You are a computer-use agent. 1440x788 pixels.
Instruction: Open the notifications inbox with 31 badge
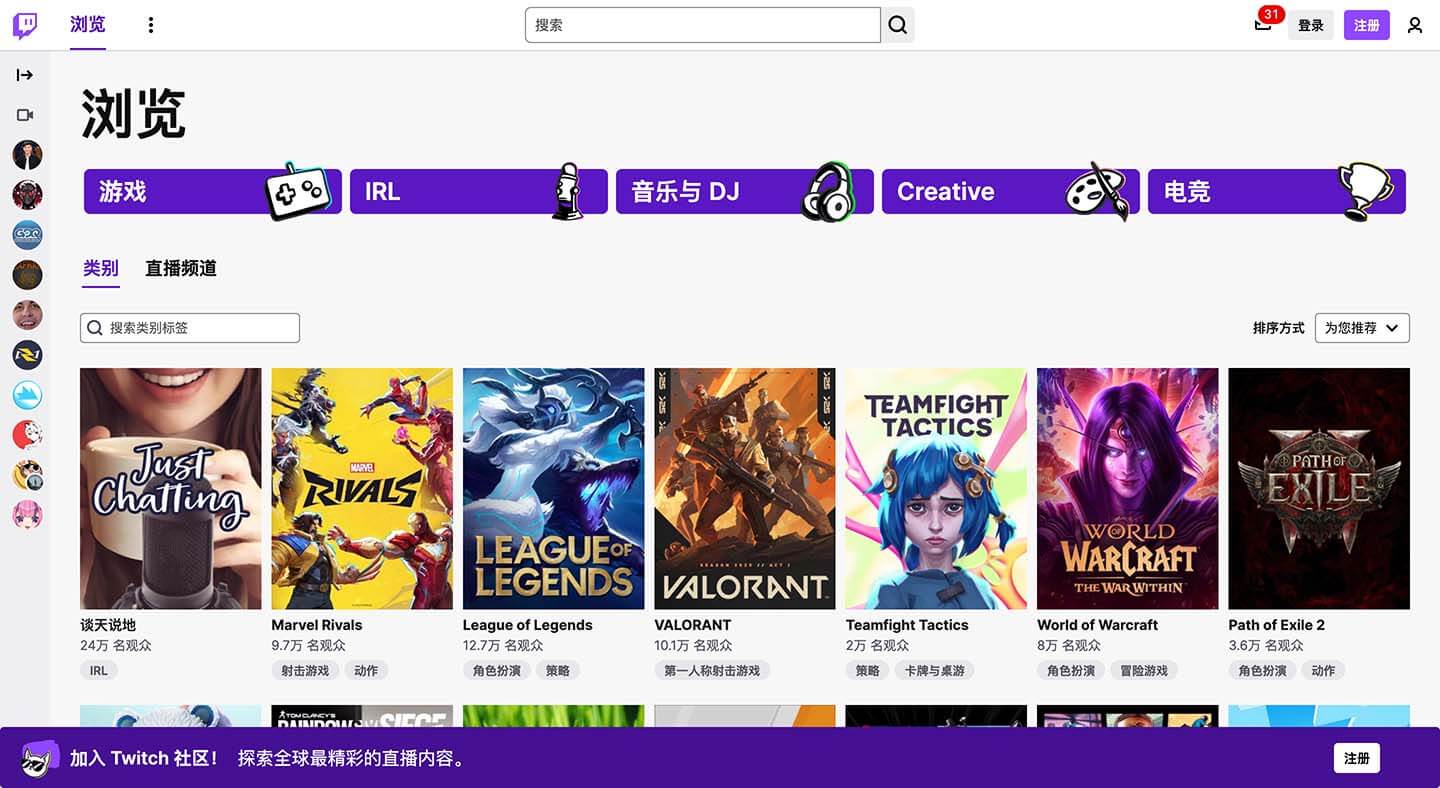pos(1264,24)
